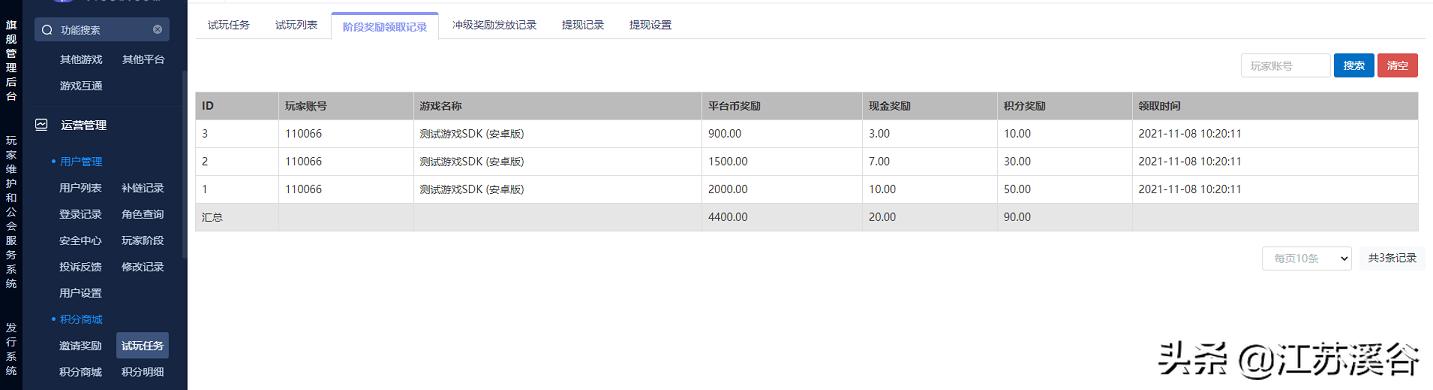
Task: Open 用户设置 in the sidebar
Action: (x=81, y=293)
